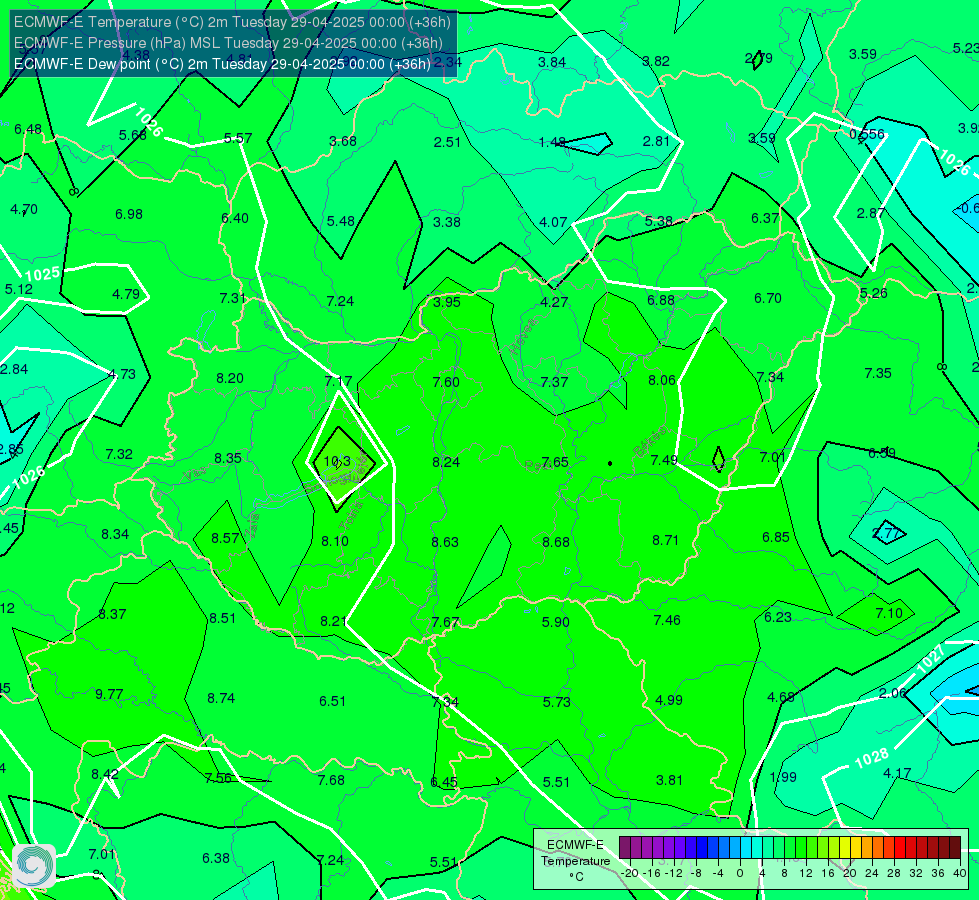Select the ECMWF-E Pressure MSL layer title
Image resolution: width=979 pixels, height=900 pixels.
pyautogui.click(x=228, y=43)
